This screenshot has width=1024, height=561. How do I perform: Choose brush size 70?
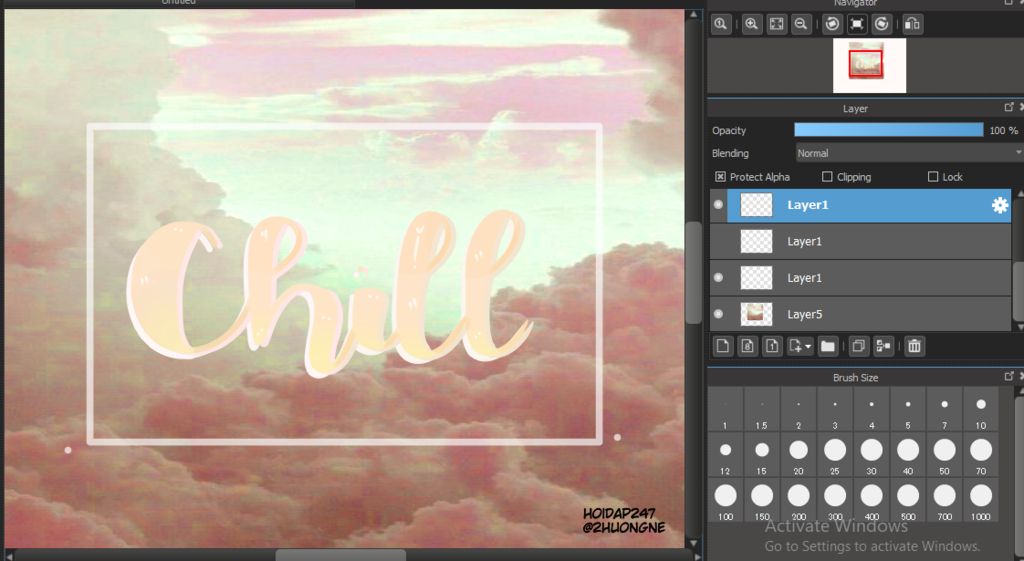coord(981,456)
